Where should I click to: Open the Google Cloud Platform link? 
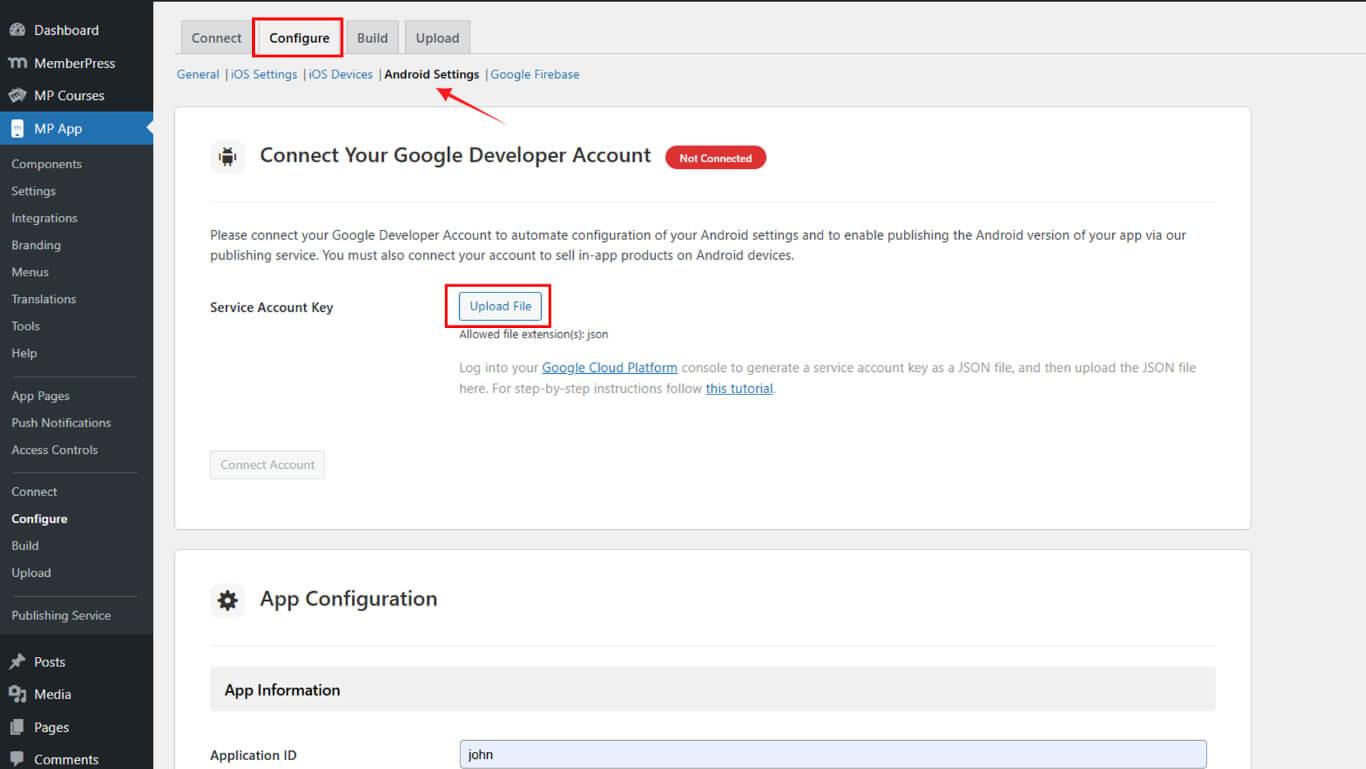click(x=609, y=368)
